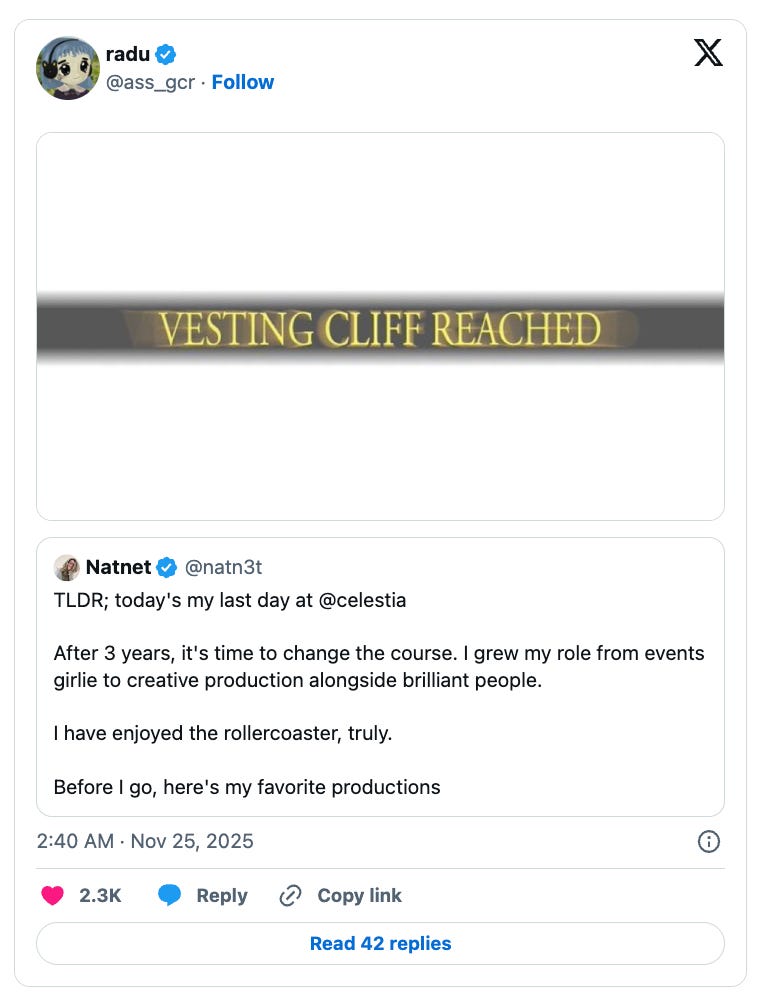762x1006 pixels.
Task: Open the Vesting Cliff Reached image
Action: (380, 327)
